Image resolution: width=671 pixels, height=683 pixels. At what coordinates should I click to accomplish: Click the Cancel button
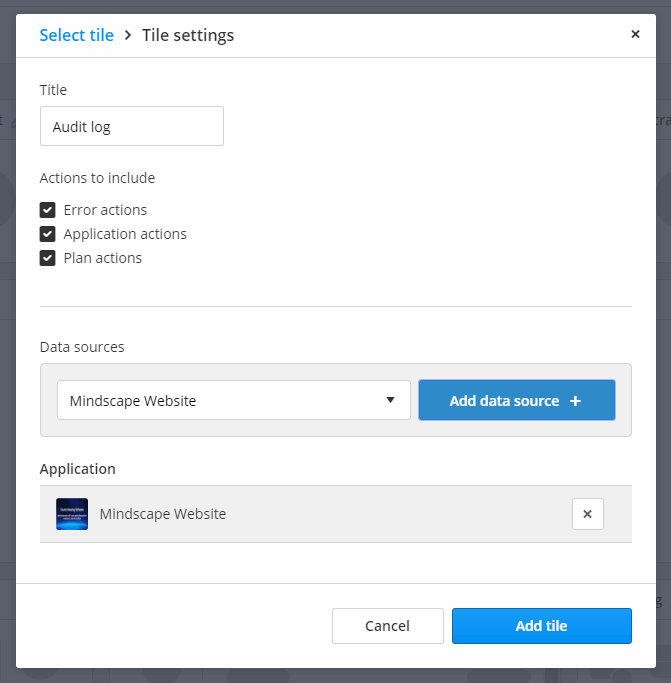click(387, 626)
